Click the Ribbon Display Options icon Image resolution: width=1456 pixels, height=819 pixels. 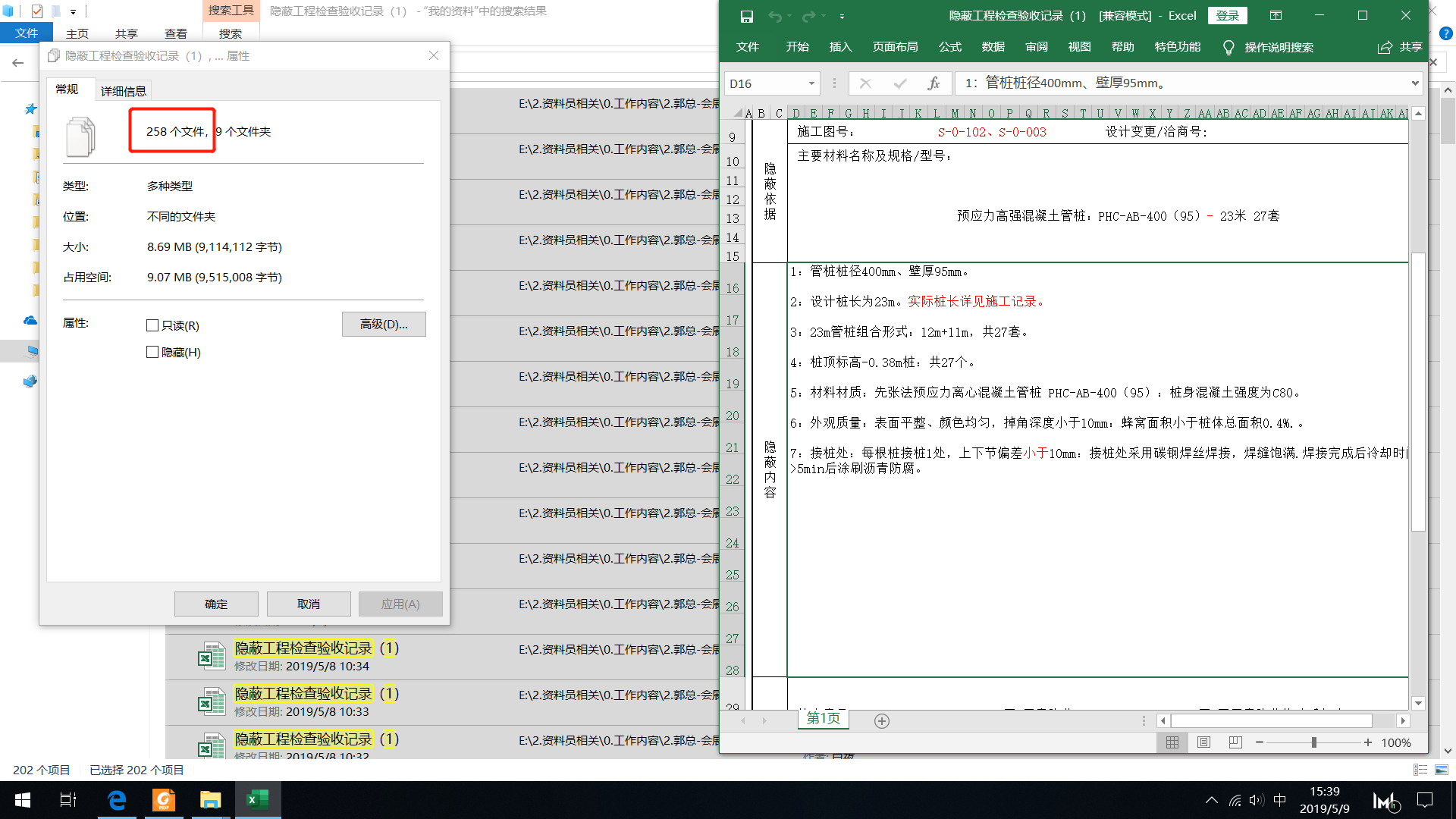pos(1276,16)
